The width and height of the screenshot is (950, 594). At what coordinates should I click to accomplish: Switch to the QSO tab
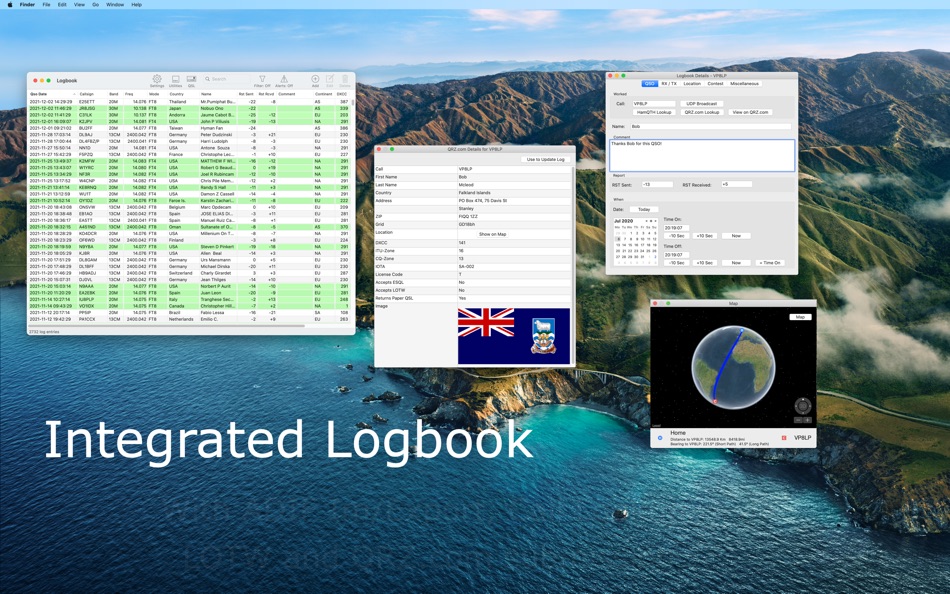(x=649, y=84)
